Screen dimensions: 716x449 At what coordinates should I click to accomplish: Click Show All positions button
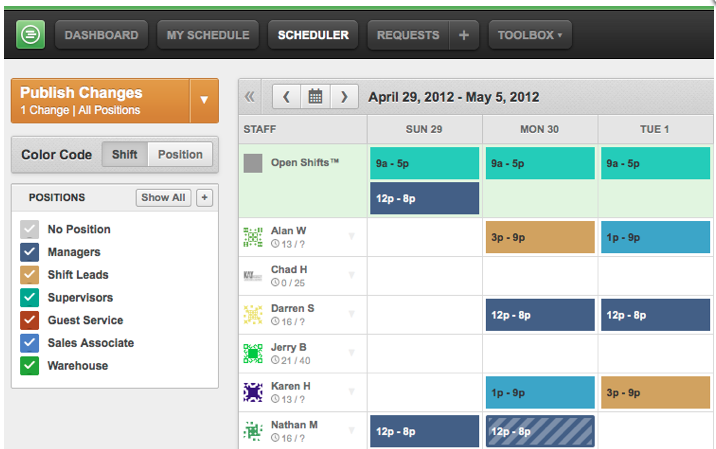coord(163,198)
